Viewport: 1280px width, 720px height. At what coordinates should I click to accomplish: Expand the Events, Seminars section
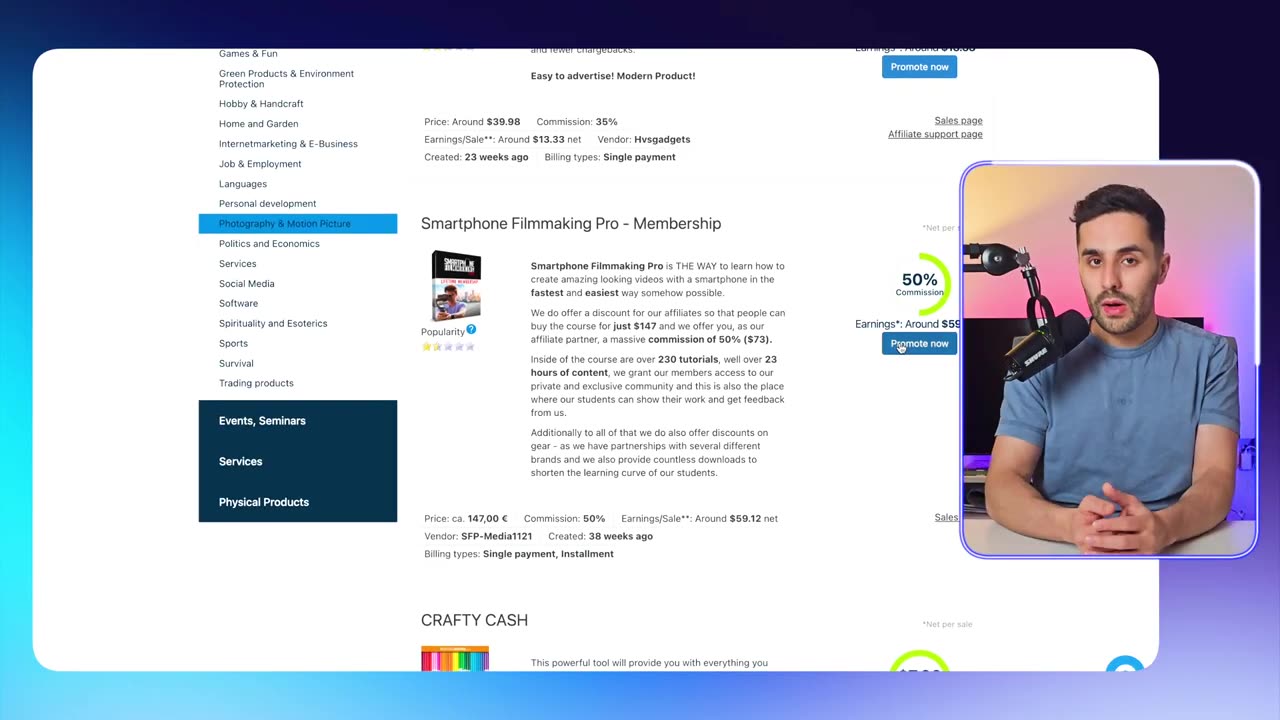[298, 421]
